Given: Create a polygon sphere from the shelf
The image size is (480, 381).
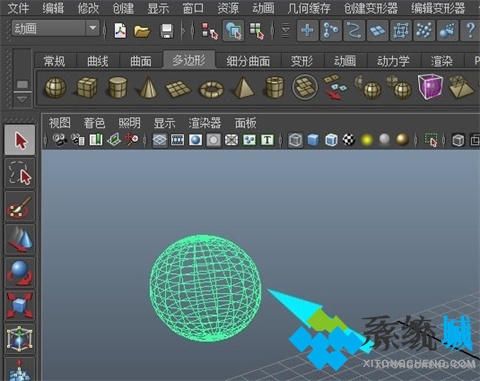Looking at the screenshot, I should [55, 88].
